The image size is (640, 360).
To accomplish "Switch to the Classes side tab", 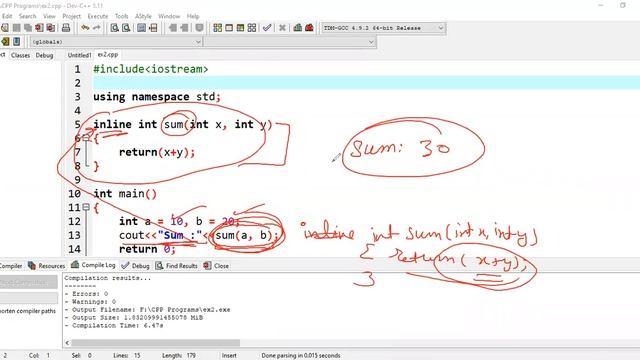I will pyautogui.click(x=20, y=55).
